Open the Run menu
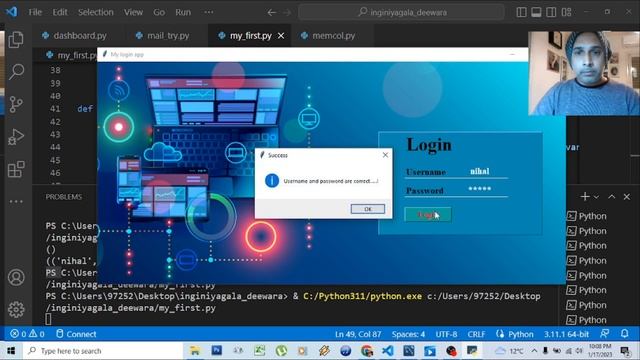The image size is (640, 360). pos(183,12)
